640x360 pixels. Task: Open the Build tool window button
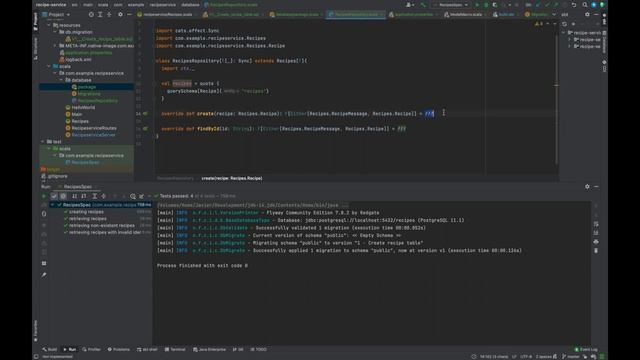[50, 349]
